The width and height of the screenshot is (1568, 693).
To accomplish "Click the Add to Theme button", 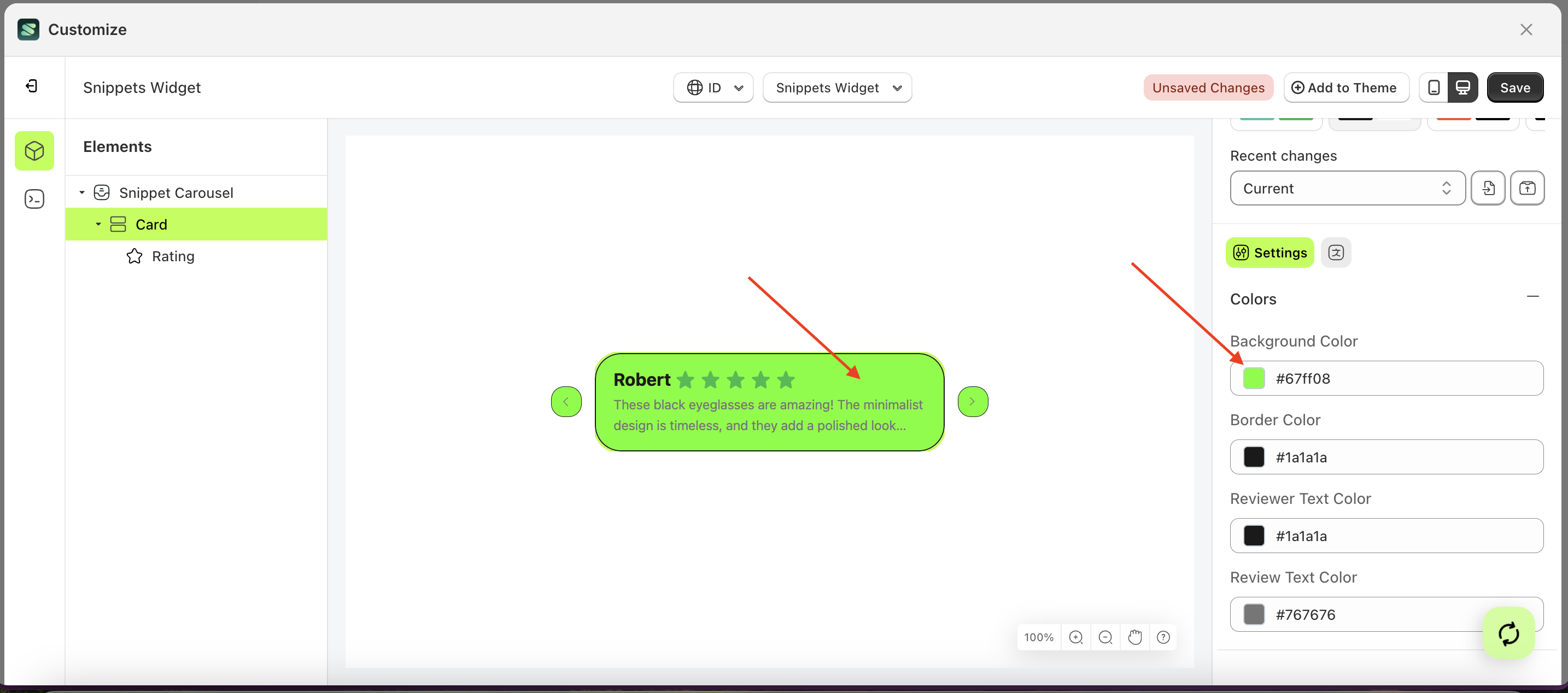I will [1347, 87].
